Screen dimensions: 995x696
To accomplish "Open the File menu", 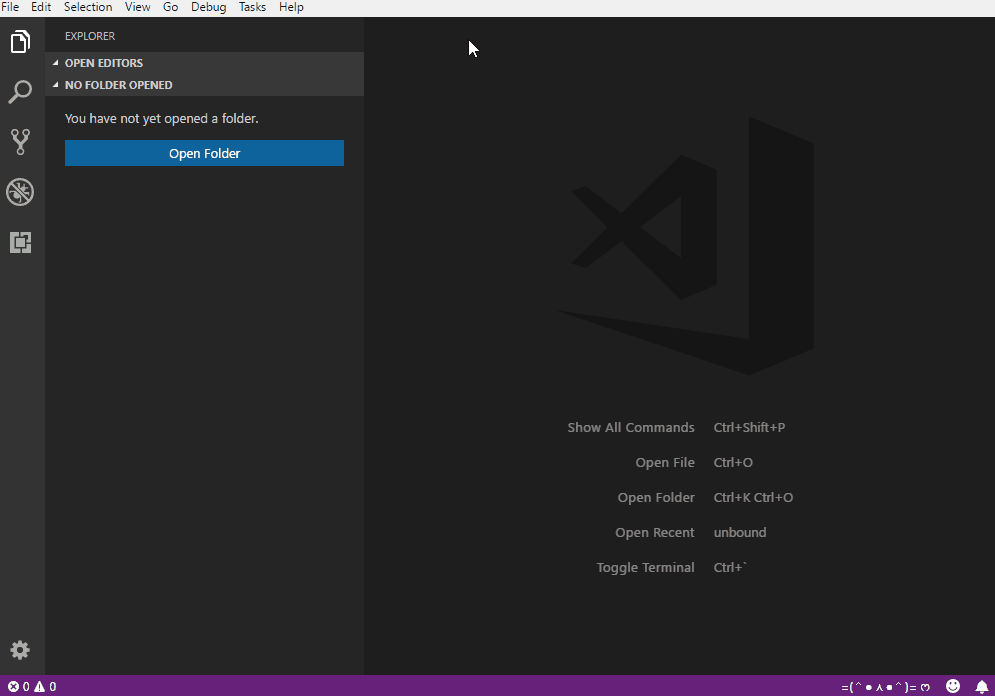I will [x=10, y=7].
